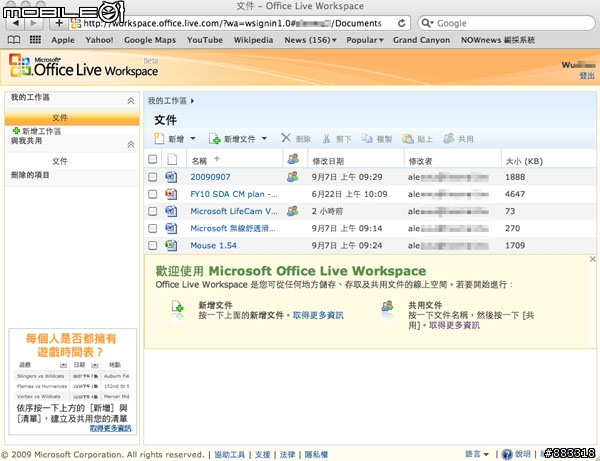
Task: Click the add bookmark plus button
Action: click(59, 23)
